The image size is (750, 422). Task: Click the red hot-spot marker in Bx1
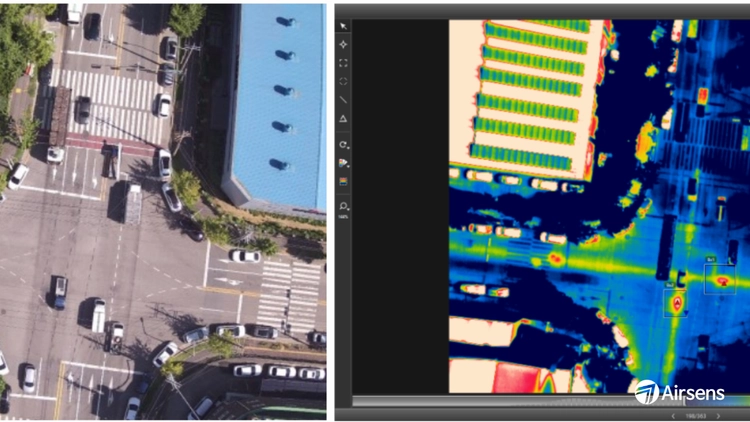[x=724, y=283]
